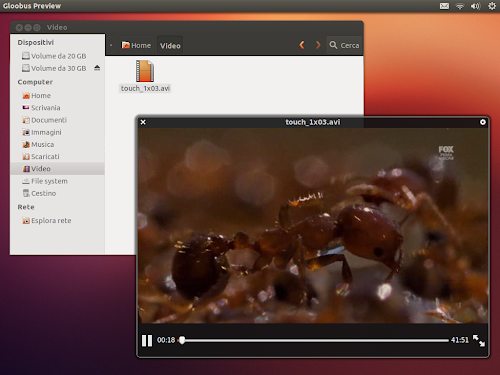Open File system in sidebar

click(57, 181)
